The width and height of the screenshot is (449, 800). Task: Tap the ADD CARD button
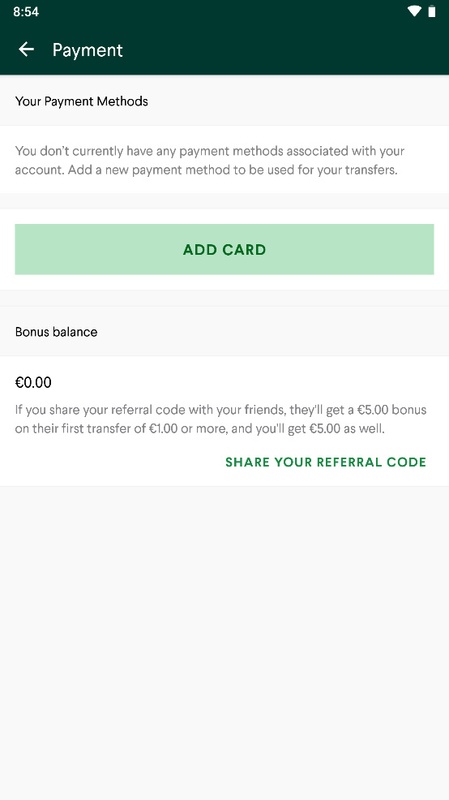tap(224, 249)
